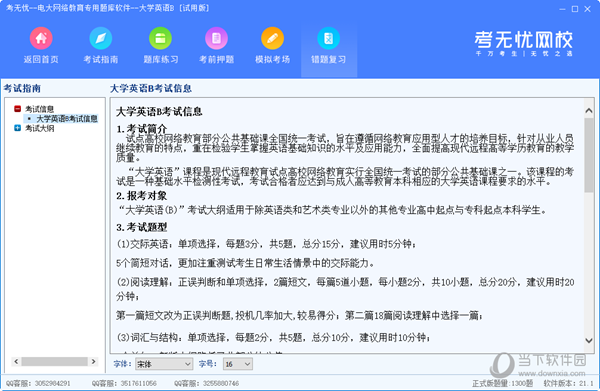Image resolution: width=600 pixels, height=391 pixels.
Task: Expand the 考试大纲 tree node
Action: (17, 128)
